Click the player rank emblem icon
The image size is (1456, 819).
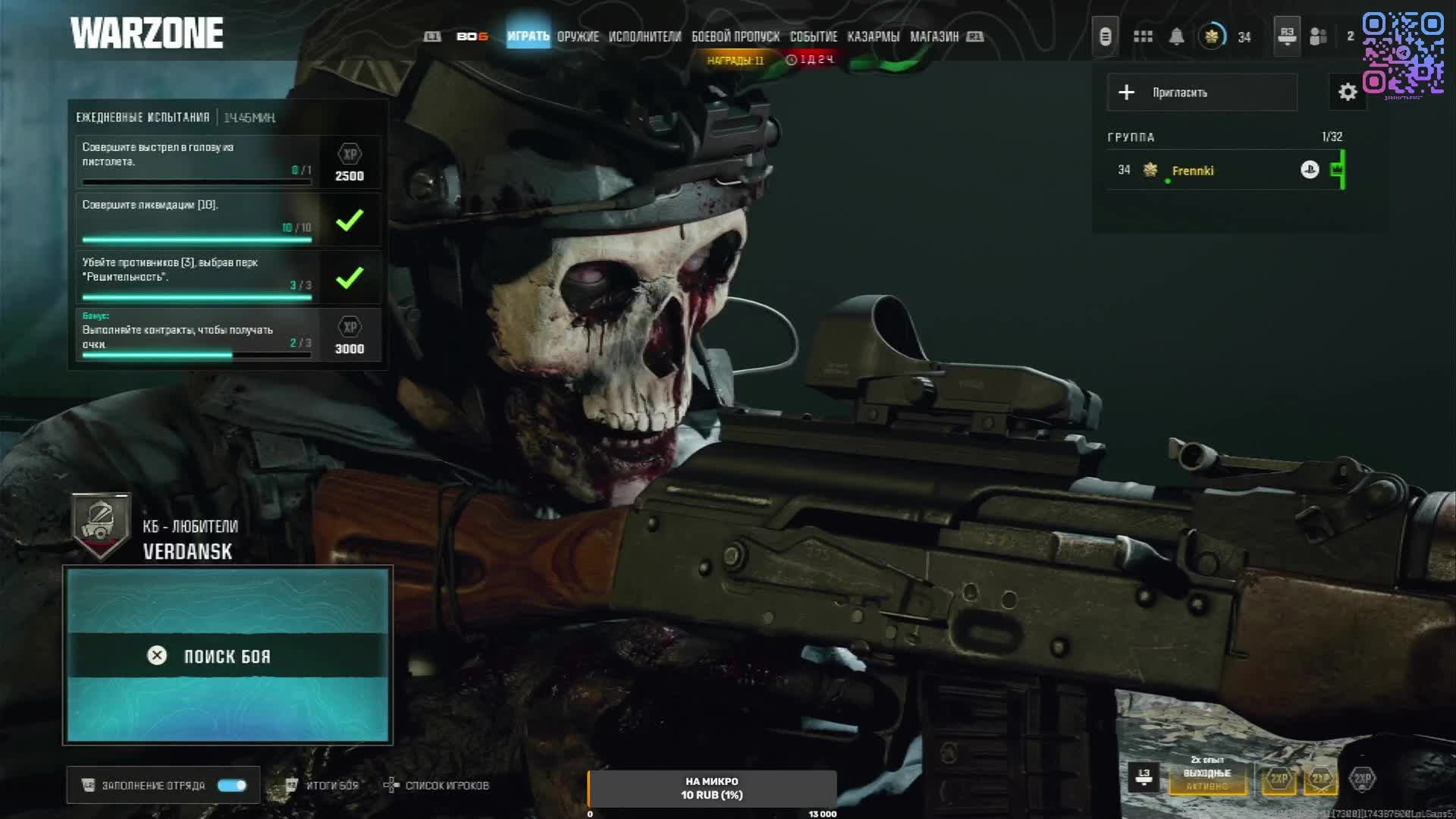click(1212, 36)
